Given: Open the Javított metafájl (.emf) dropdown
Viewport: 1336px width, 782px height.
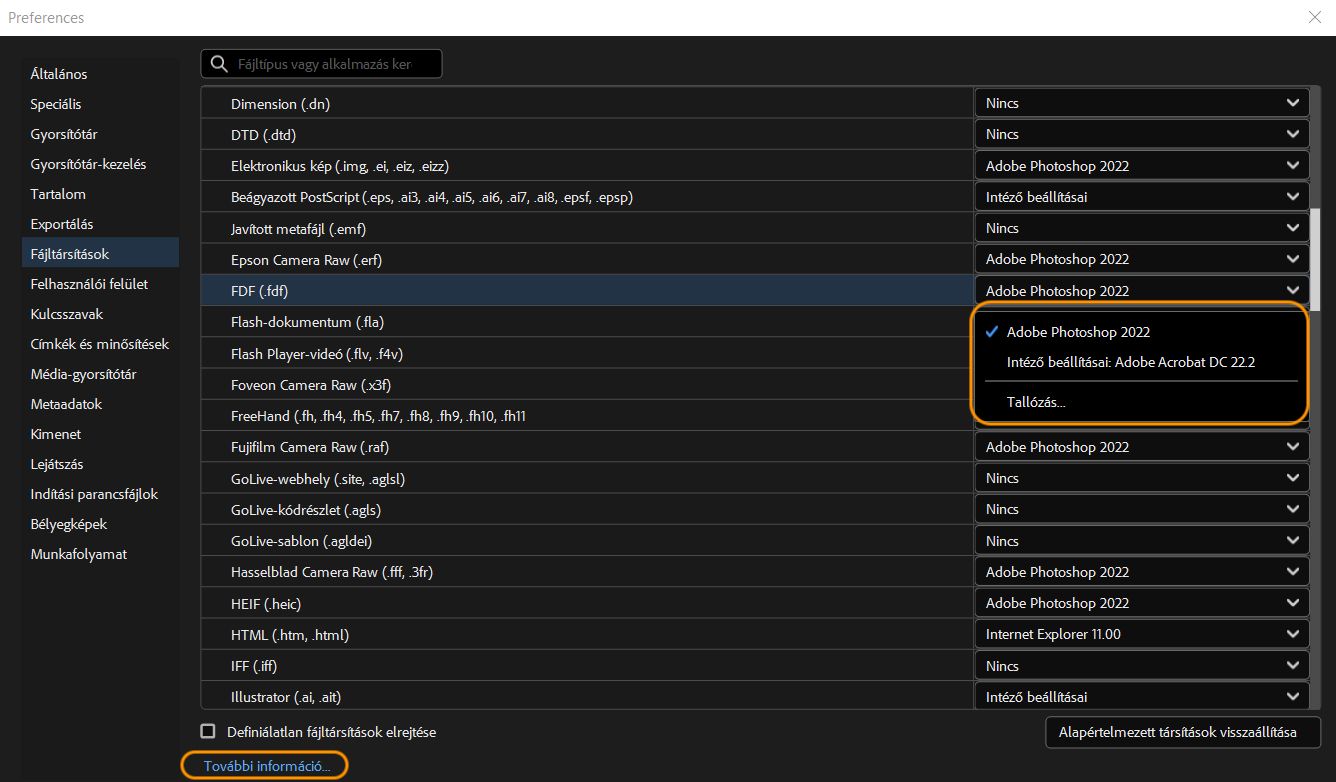Looking at the screenshot, I should pos(1142,228).
